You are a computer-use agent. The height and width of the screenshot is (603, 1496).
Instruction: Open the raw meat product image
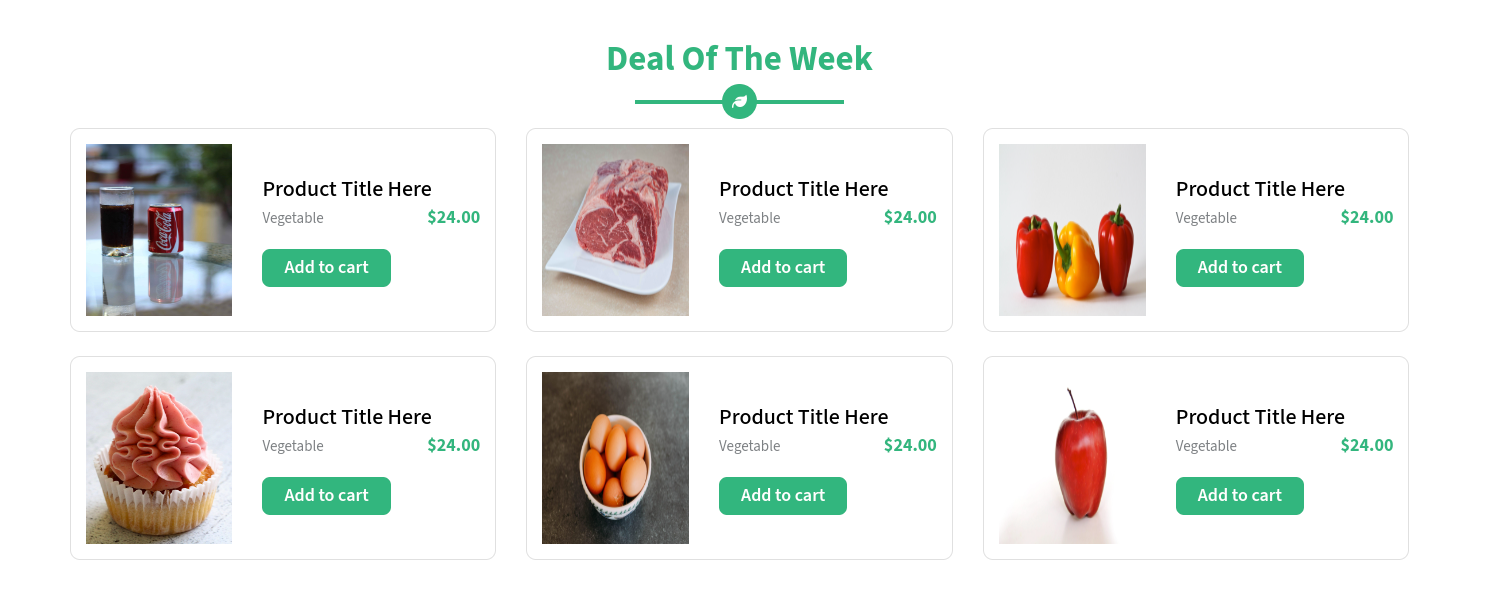[615, 230]
